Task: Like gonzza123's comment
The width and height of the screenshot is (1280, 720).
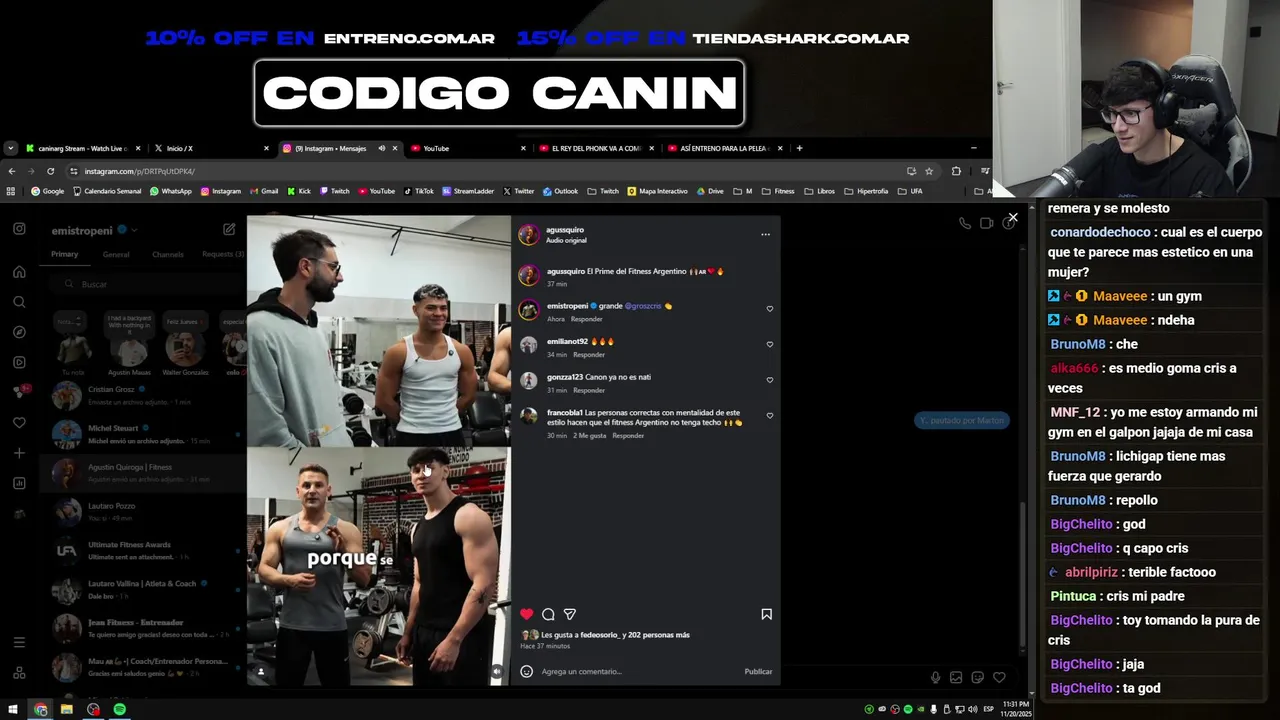Action: 769,380
